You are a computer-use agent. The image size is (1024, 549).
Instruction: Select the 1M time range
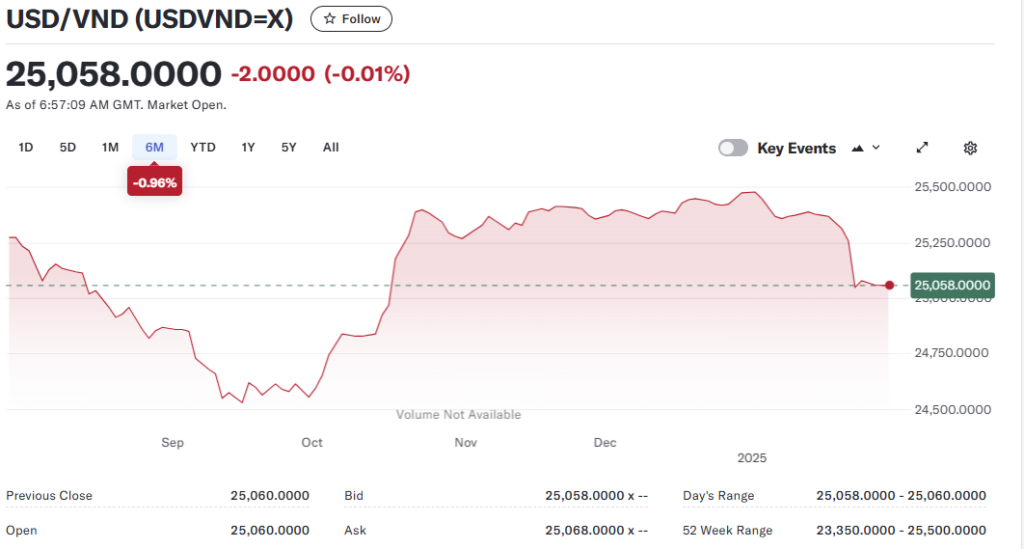pyautogui.click(x=110, y=147)
